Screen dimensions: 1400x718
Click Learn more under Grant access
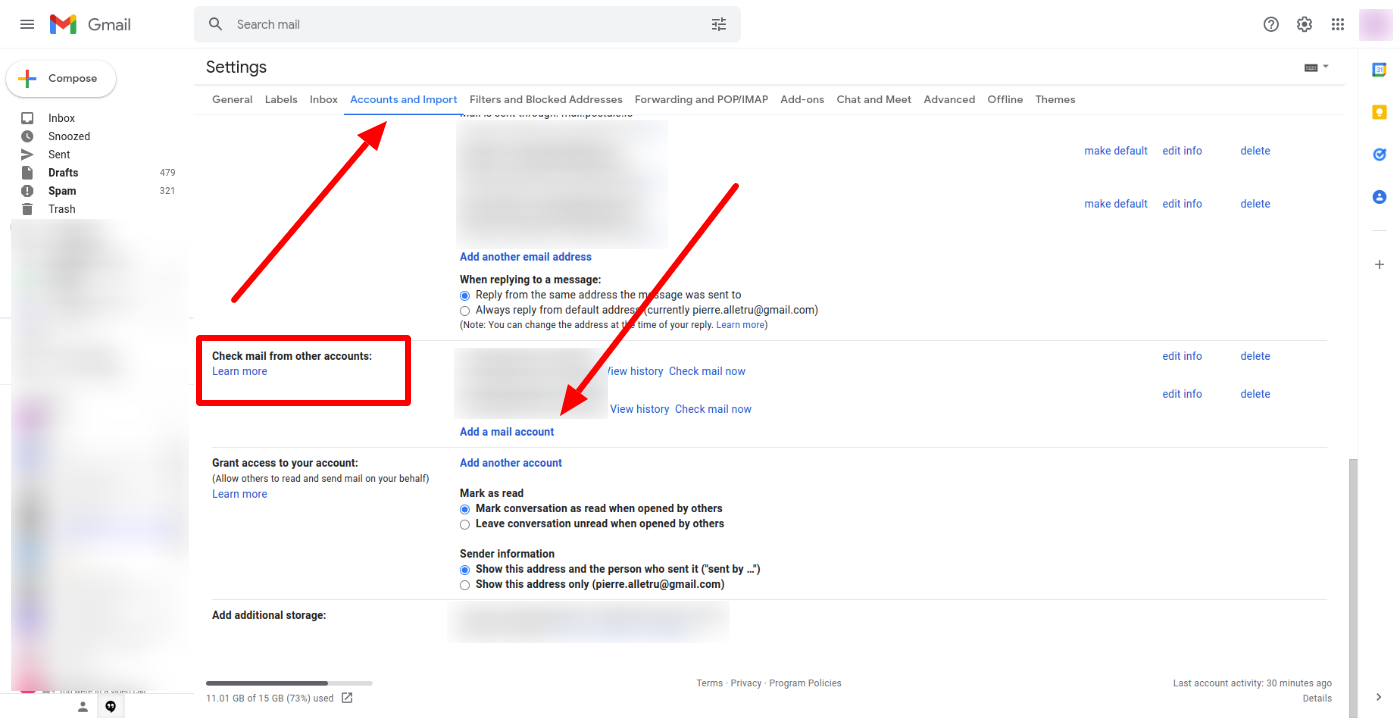coord(240,494)
